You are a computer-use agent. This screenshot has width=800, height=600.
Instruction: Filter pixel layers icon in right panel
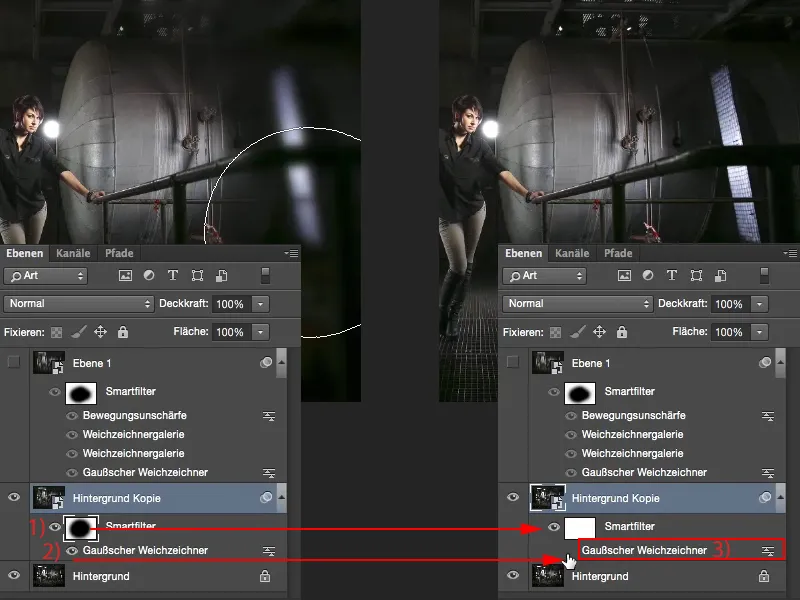(x=624, y=276)
